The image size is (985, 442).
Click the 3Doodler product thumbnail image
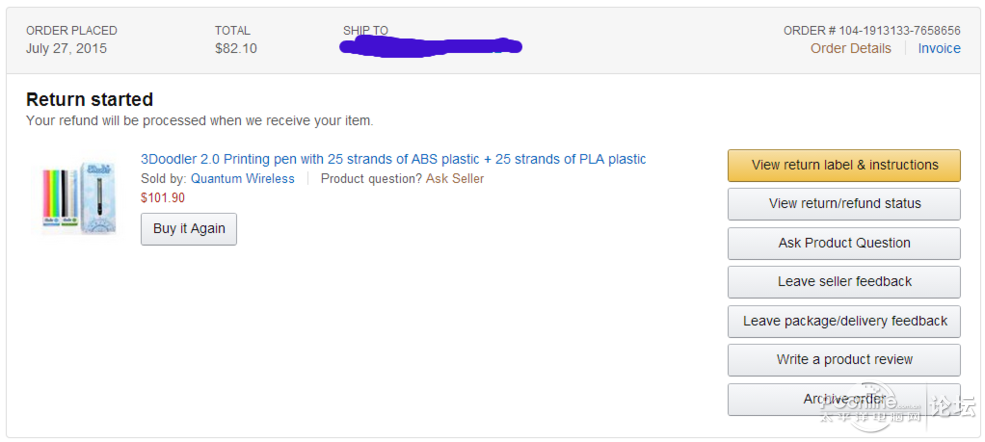pos(77,198)
